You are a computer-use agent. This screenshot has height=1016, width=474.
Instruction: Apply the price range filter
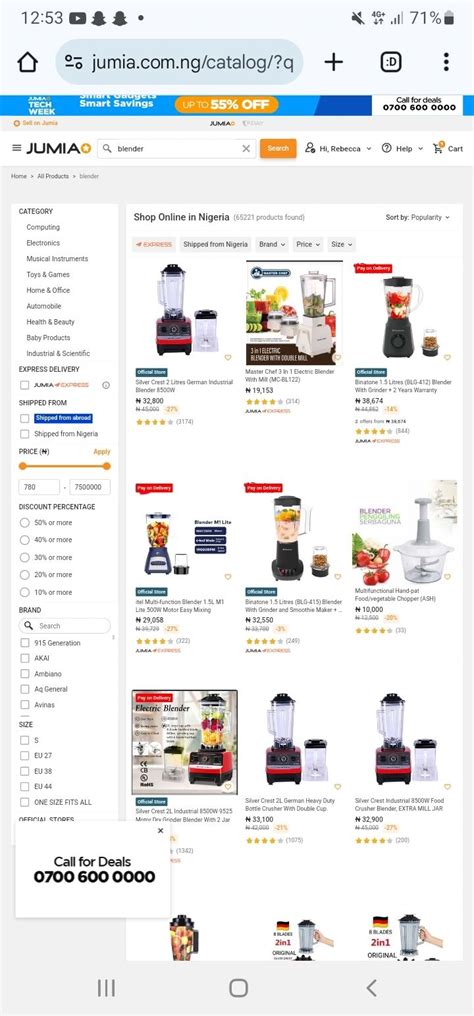102,452
